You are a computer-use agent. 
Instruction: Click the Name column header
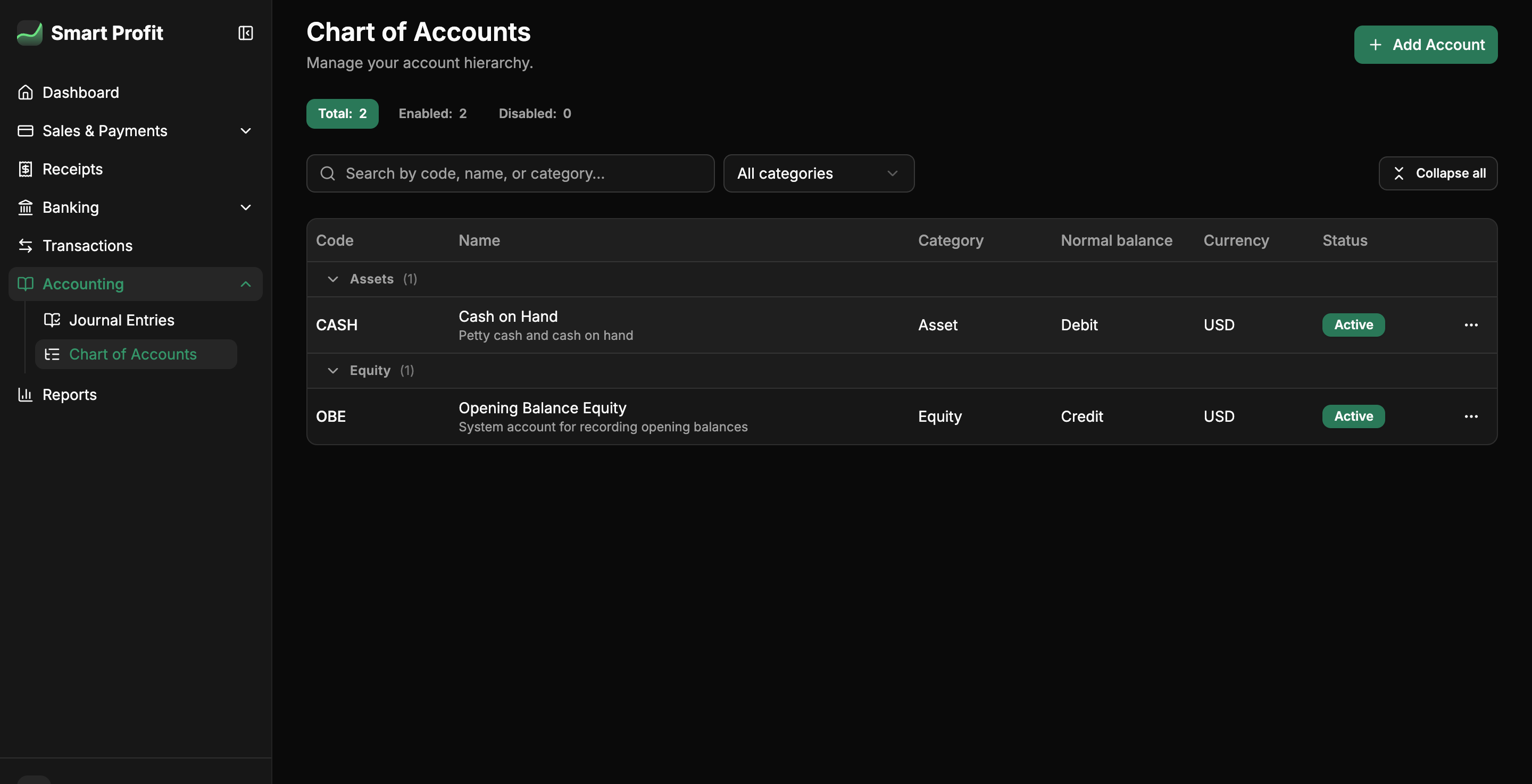point(479,240)
